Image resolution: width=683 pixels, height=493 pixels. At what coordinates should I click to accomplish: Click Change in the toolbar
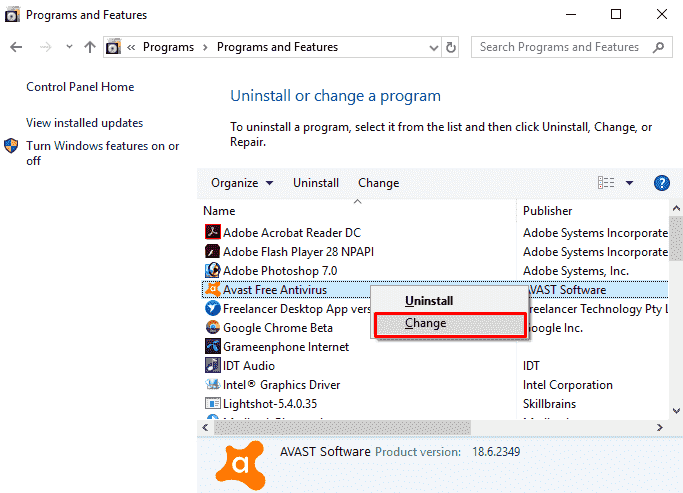pos(379,183)
